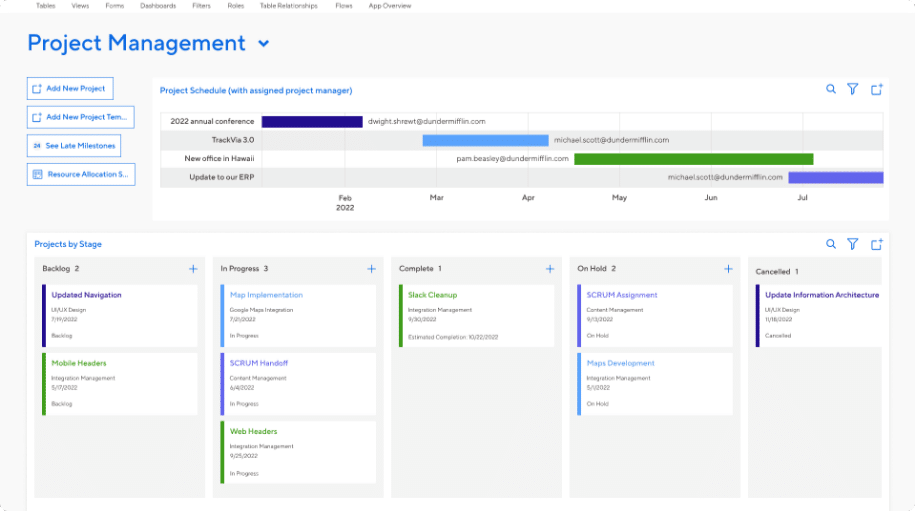The width and height of the screenshot is (915, 511).
Task: Go to the App Overview tab
Action: click(389, 6)
